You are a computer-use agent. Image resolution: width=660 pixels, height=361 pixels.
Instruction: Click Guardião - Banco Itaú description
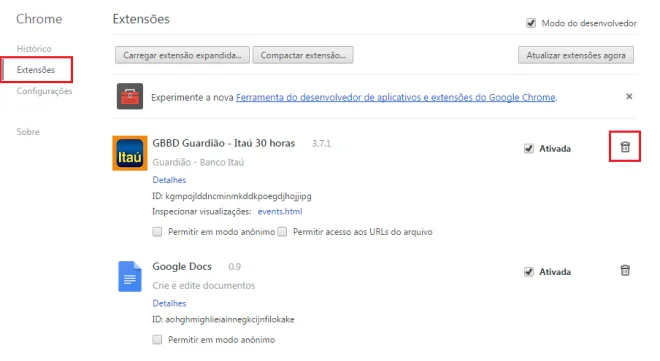click(198, 162)
